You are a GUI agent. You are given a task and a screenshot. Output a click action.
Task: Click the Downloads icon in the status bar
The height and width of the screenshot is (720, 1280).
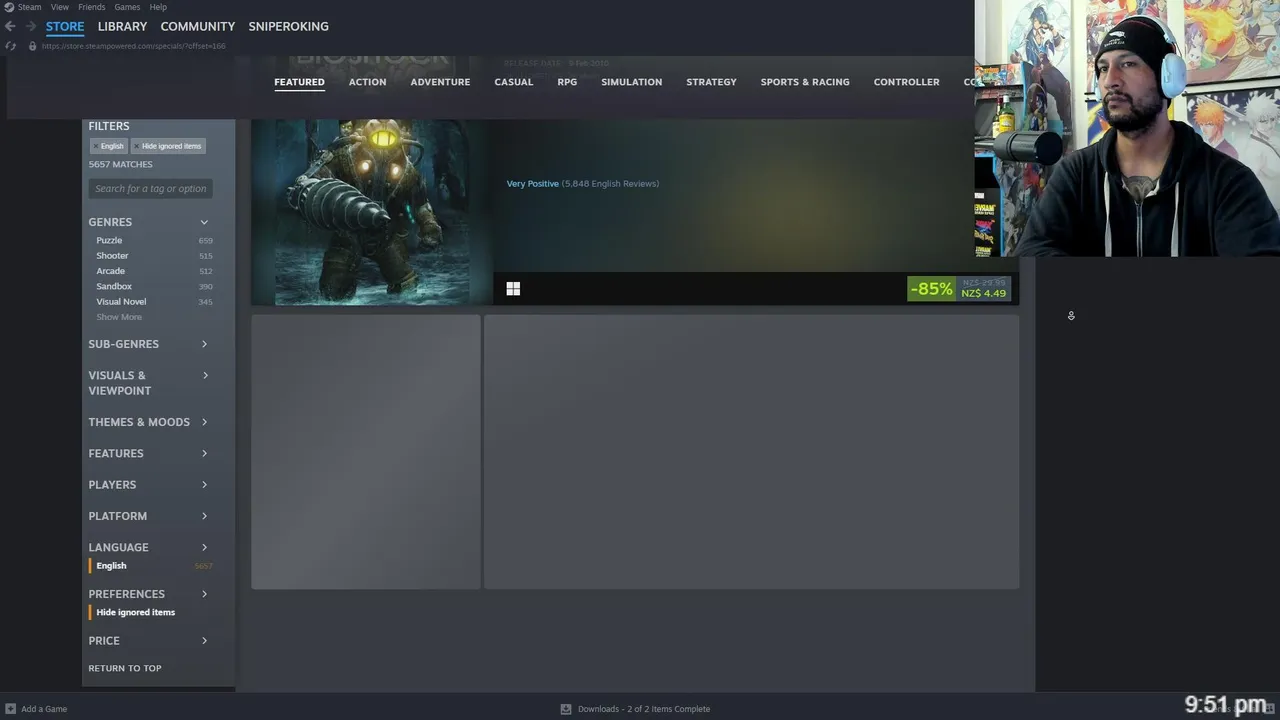pyautogui.click(x=566, y=709)
